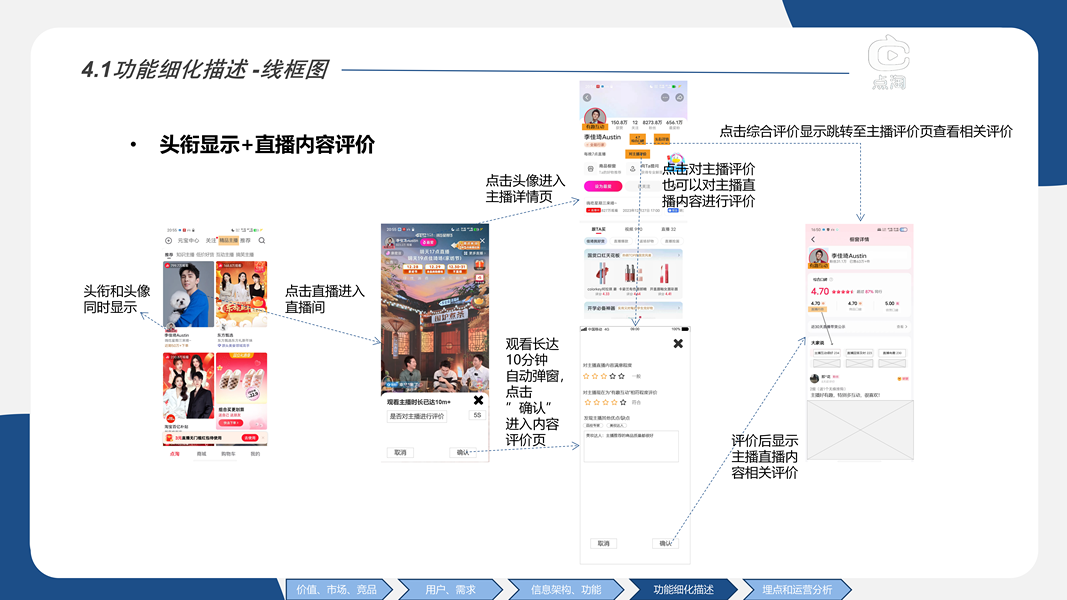Screen dimensions: 1067x600
Task: Click the first lipstick product image
Action: click(x=602, y=273)
